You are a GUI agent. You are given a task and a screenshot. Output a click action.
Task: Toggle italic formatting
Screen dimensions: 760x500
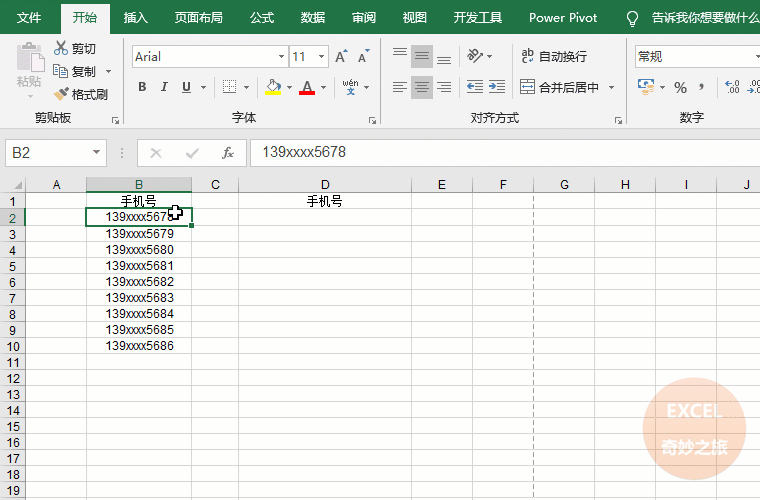(164, 87)
